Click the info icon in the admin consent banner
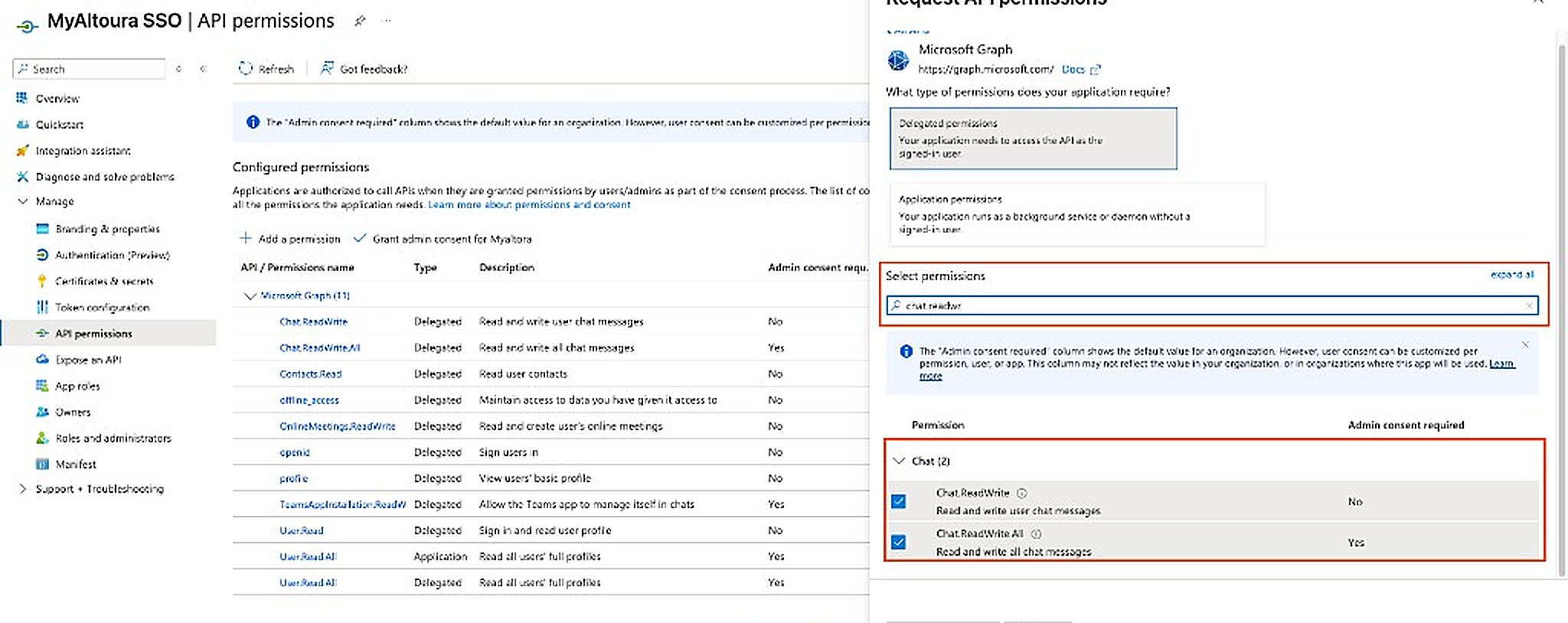This screenshot has height=623, width=1568. point(253,122)
